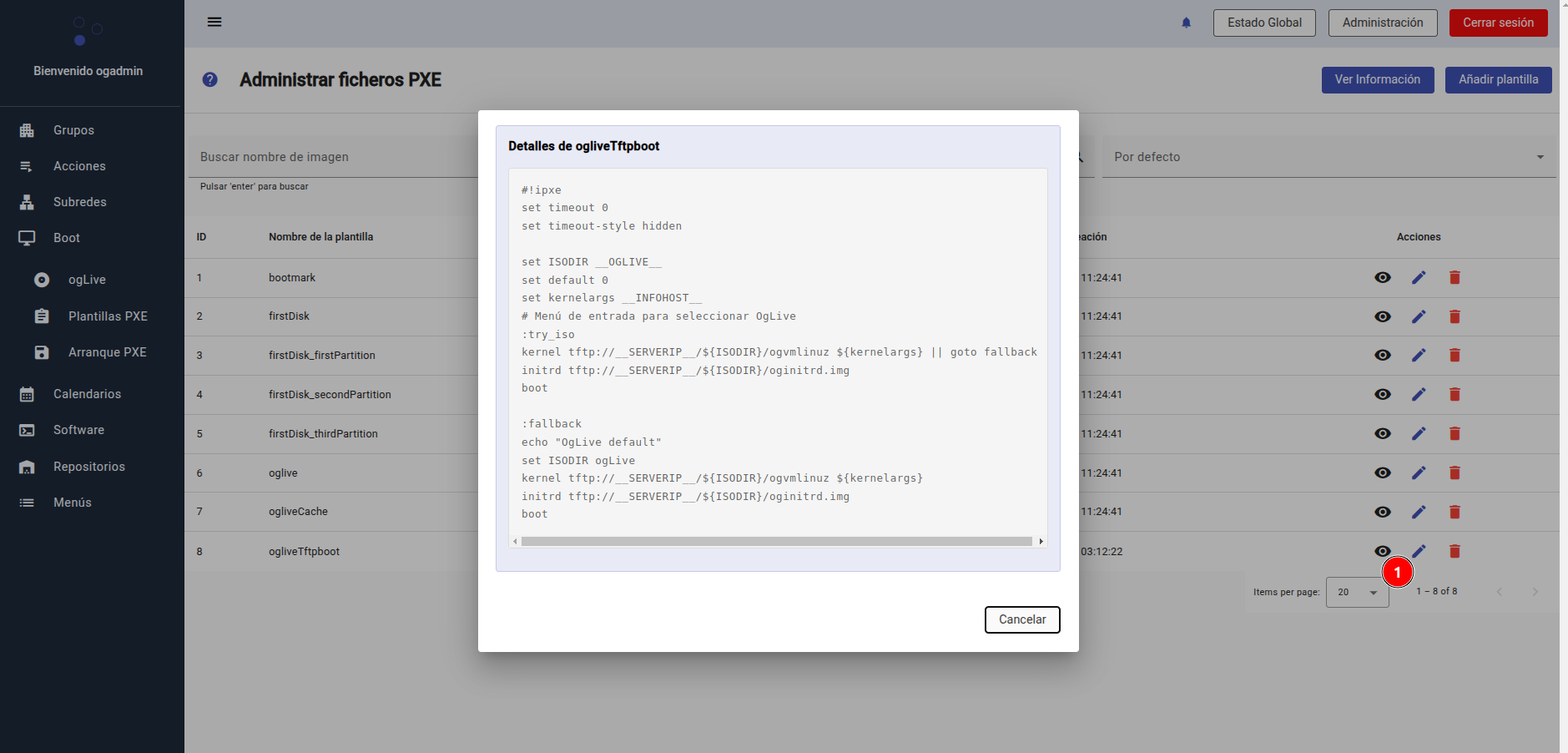Expand the Boot section in sidebar

pos(67,238)
